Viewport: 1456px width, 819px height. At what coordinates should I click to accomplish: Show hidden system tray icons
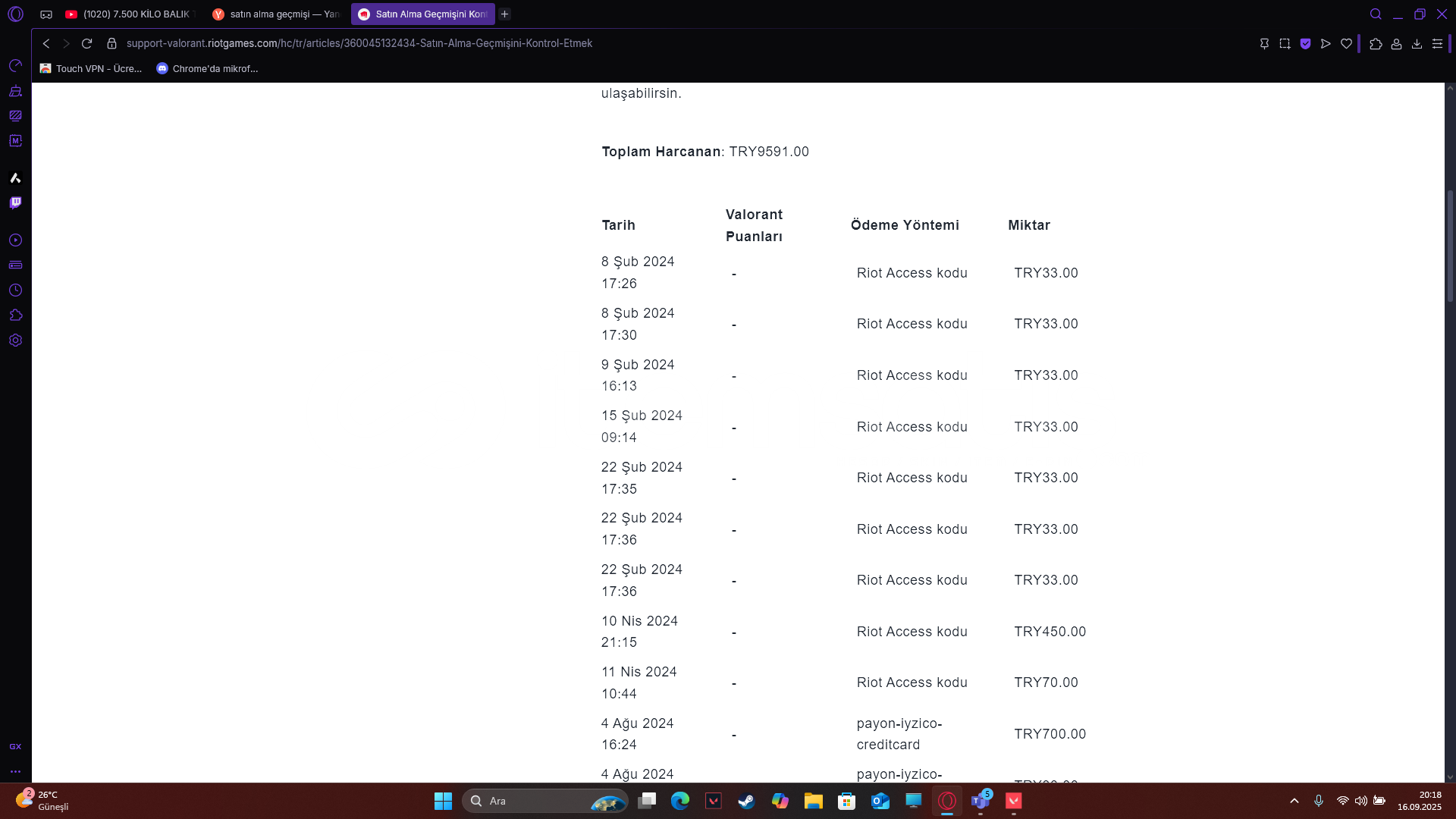coord(1294,801)
